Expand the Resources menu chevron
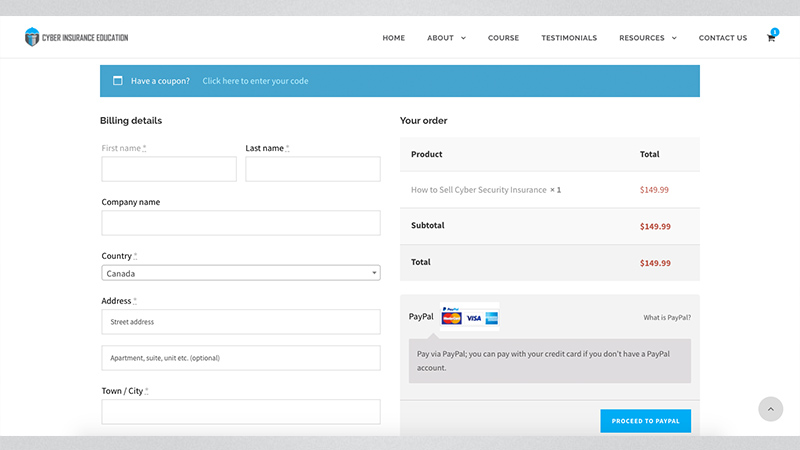The image size is (800, 450). click(674, 38)
